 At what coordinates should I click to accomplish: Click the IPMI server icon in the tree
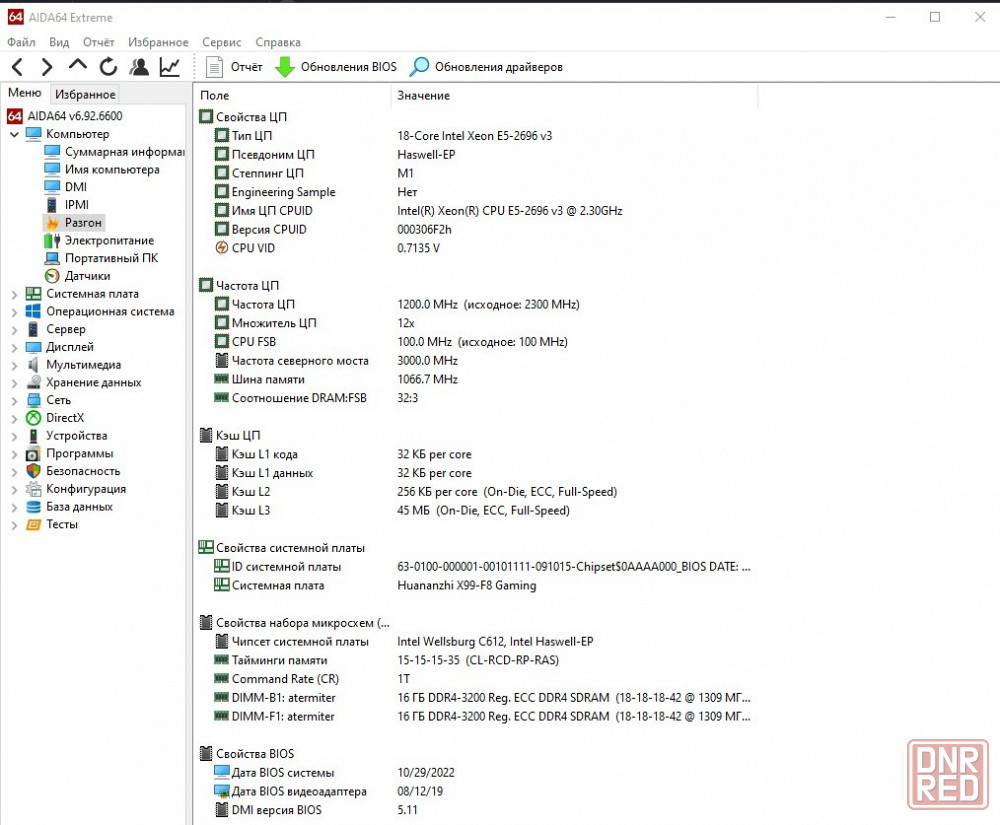tap(52, 205)
